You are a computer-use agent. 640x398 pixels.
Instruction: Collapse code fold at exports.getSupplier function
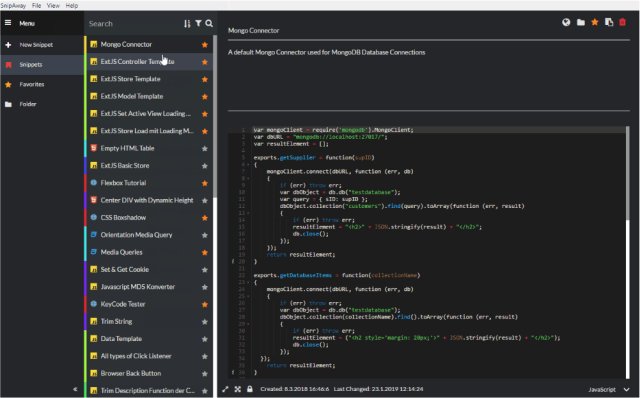point(248,164)
